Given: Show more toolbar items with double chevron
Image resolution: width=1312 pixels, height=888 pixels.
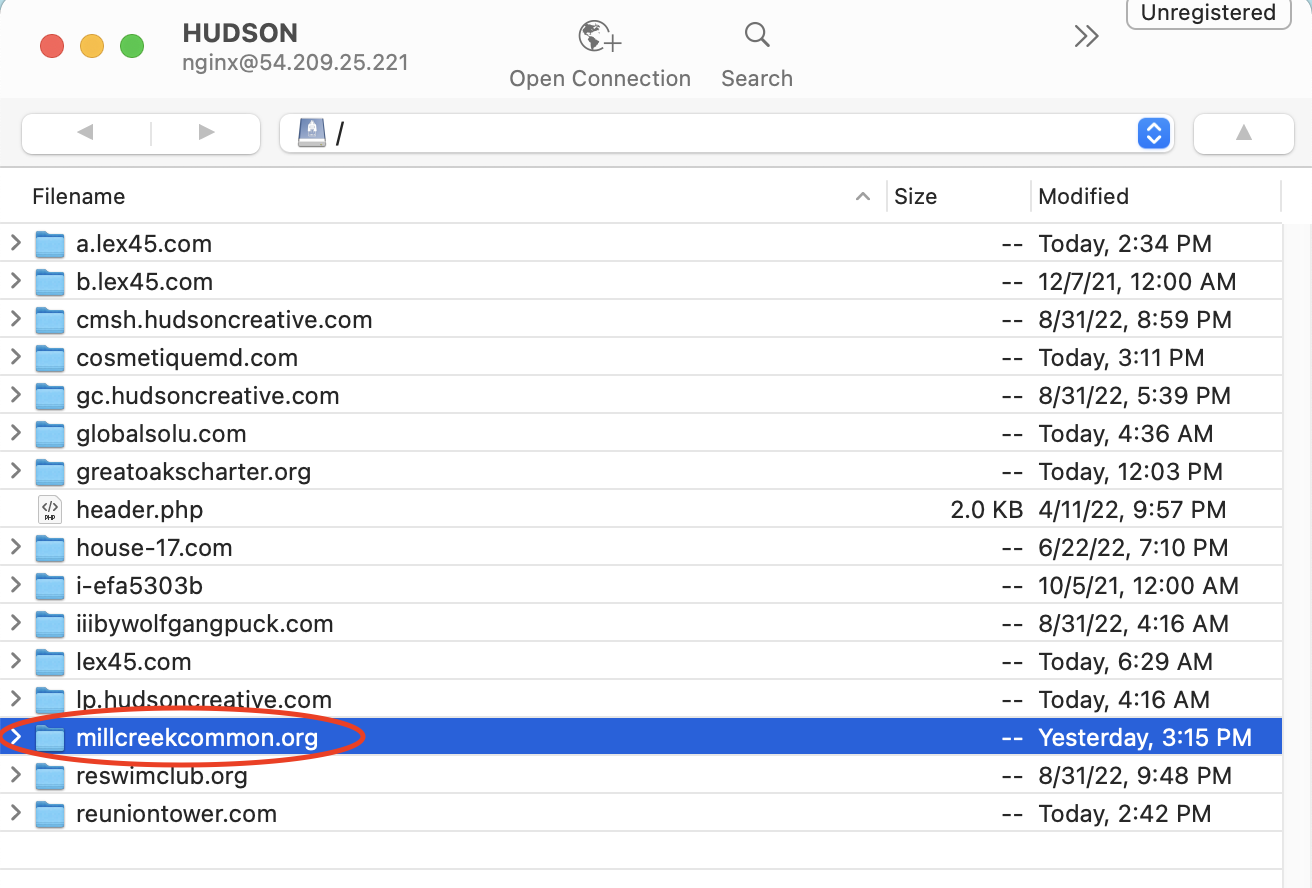Looking at the screenshot, I should pos(1086,37).
